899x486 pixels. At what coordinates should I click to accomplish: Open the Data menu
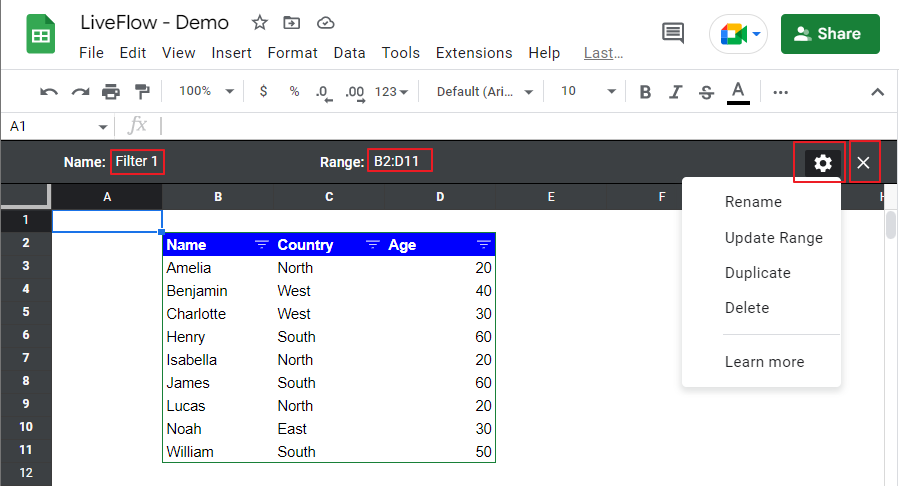349,53
